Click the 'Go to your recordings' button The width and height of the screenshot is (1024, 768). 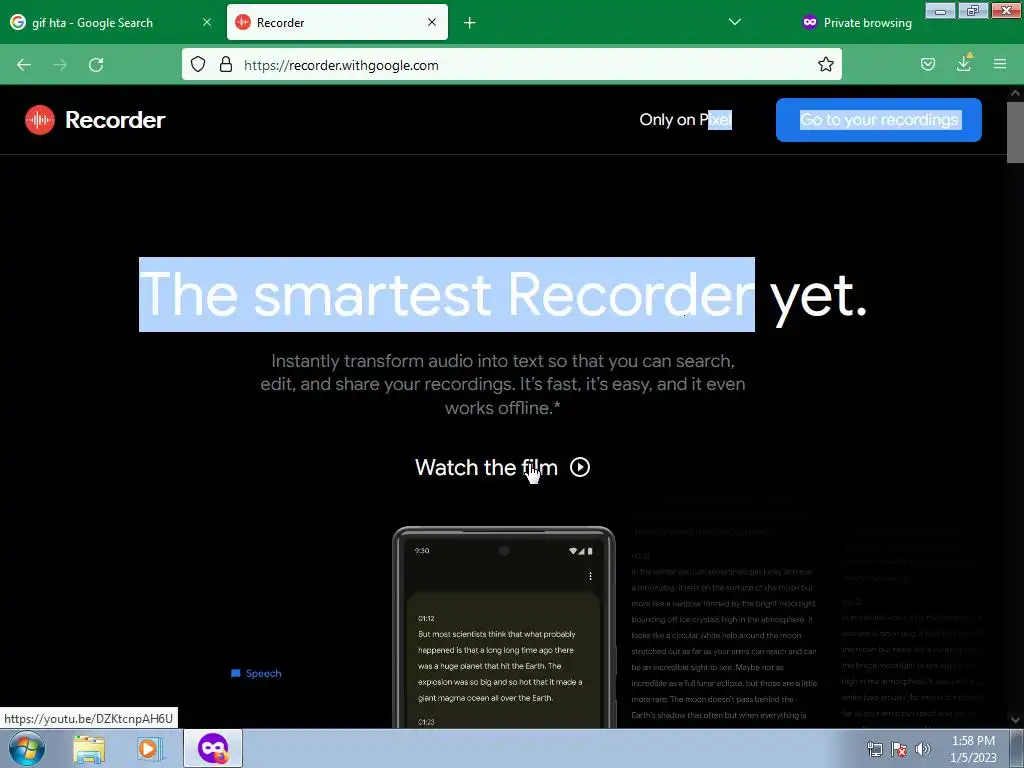coord(878,120)
